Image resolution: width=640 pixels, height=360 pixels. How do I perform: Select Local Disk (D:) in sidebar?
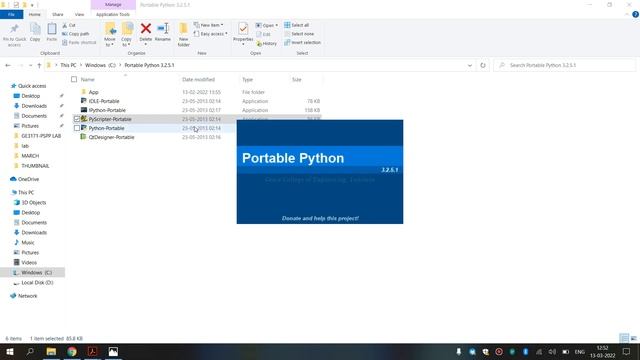pyautogui.click(x=37, y=282)
